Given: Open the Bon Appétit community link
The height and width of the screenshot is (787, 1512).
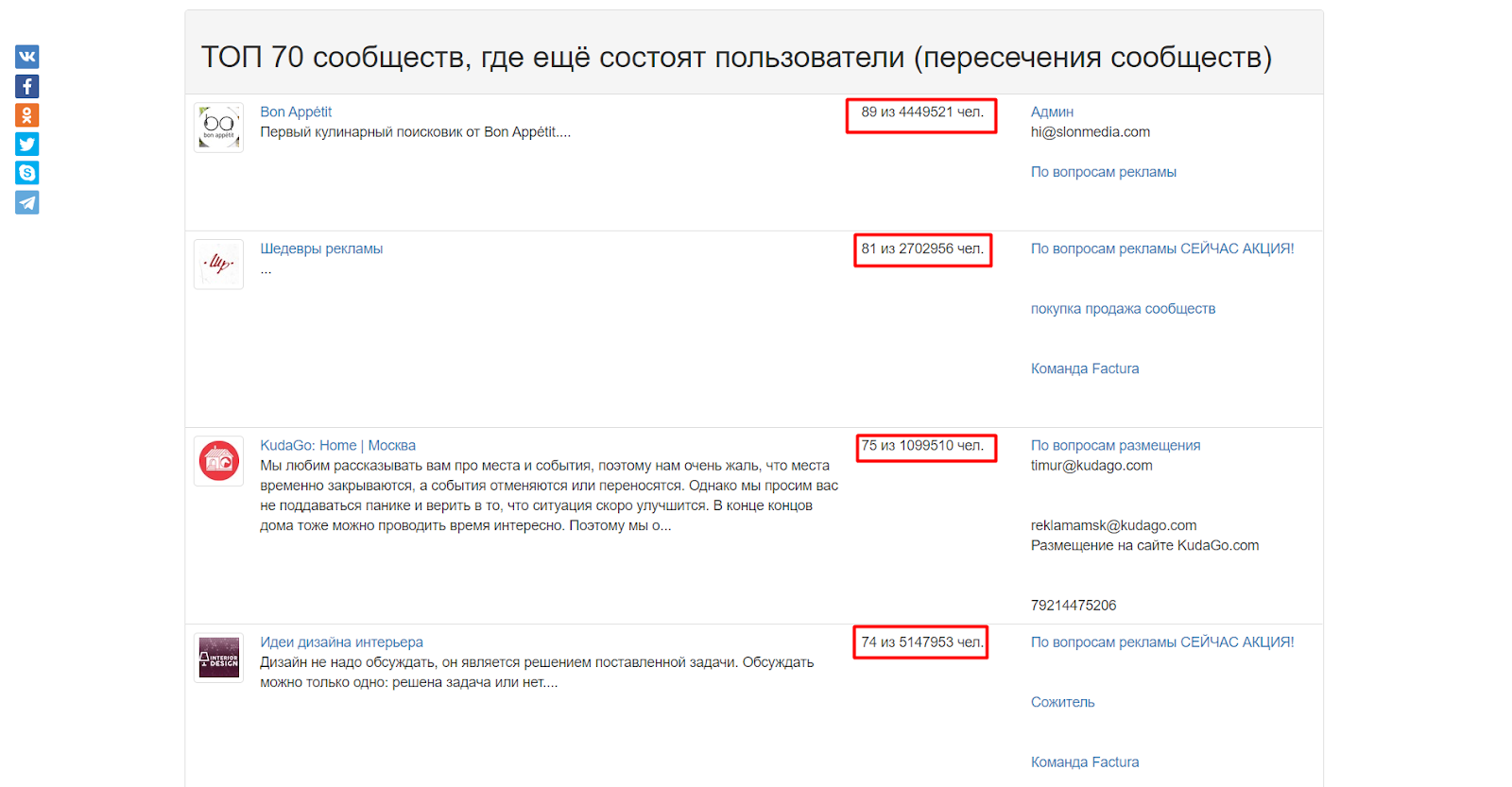Looking at the screenshot, I should [296, 111].
